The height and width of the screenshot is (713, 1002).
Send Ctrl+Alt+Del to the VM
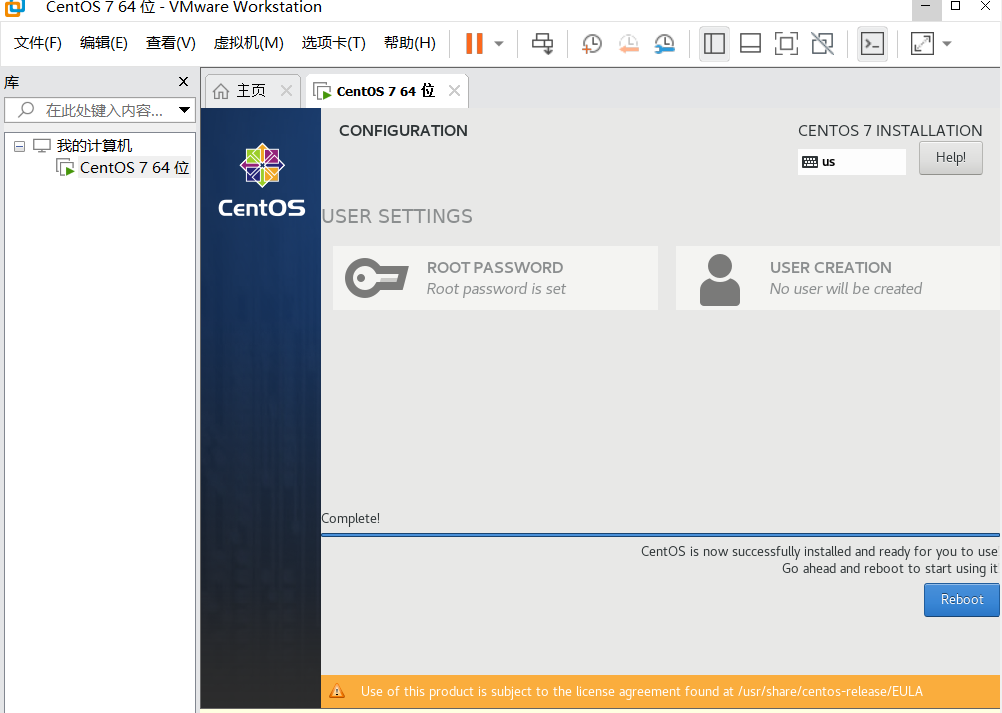click(543, 43)
